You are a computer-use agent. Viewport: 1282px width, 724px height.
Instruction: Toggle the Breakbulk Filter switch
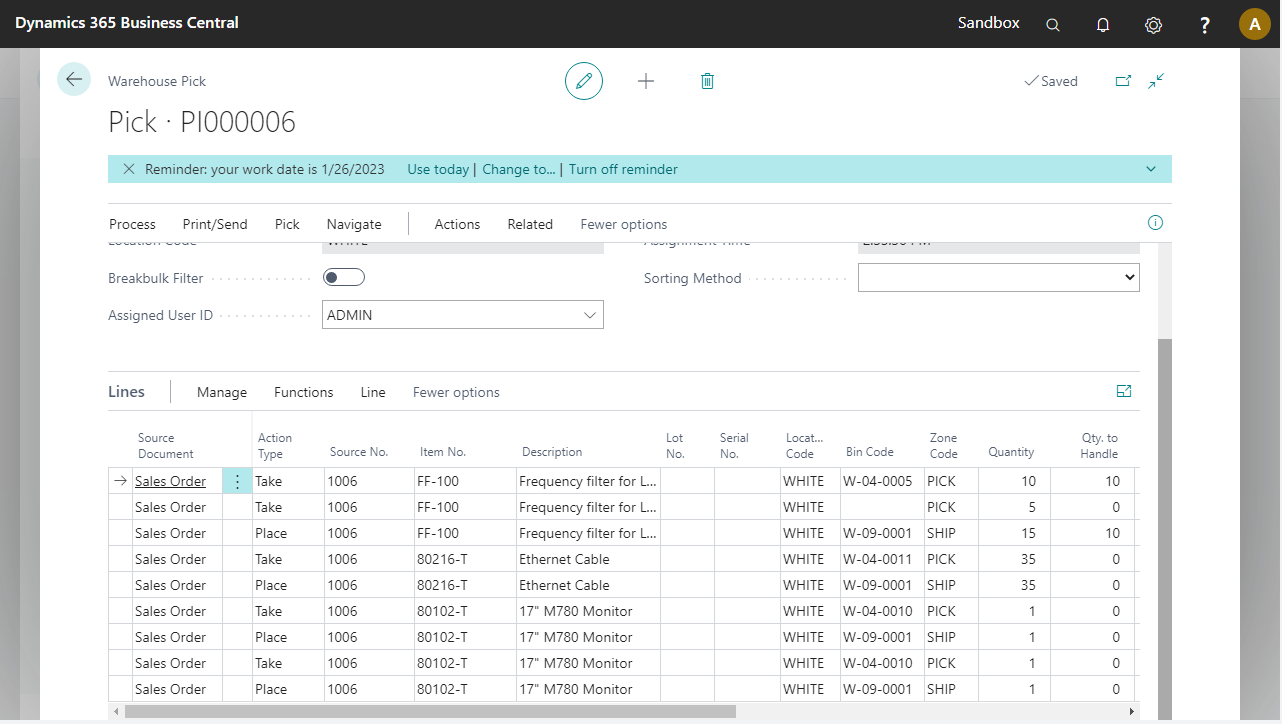(344, 278)
